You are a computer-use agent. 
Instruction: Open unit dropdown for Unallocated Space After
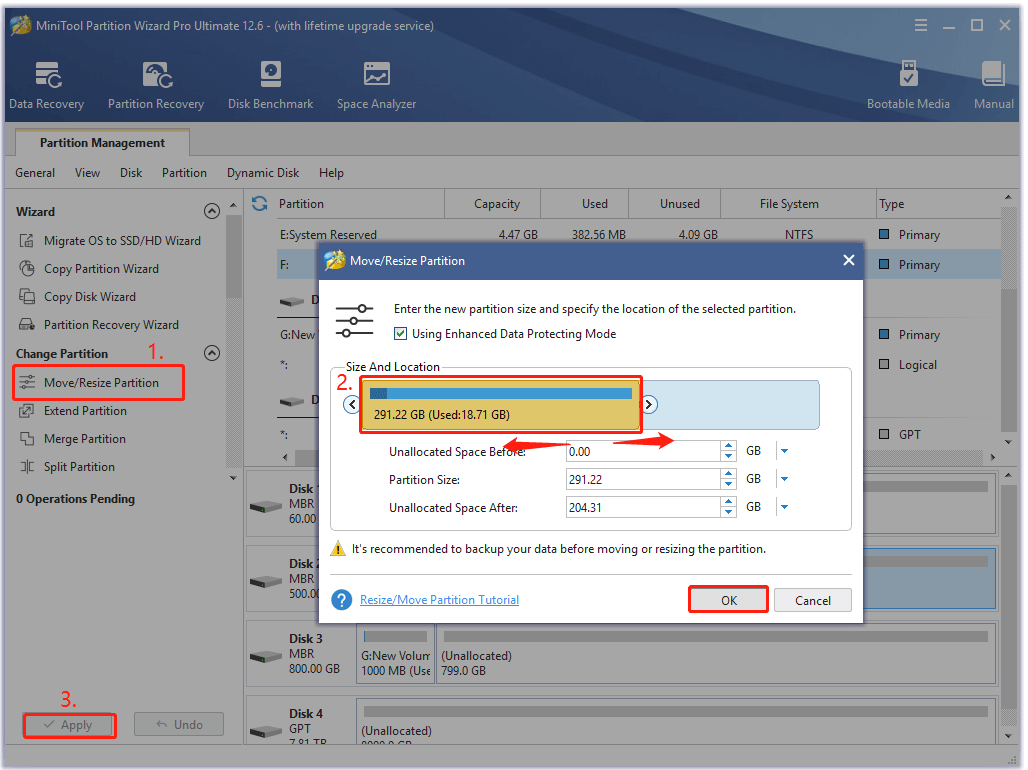tap(784, 507)
